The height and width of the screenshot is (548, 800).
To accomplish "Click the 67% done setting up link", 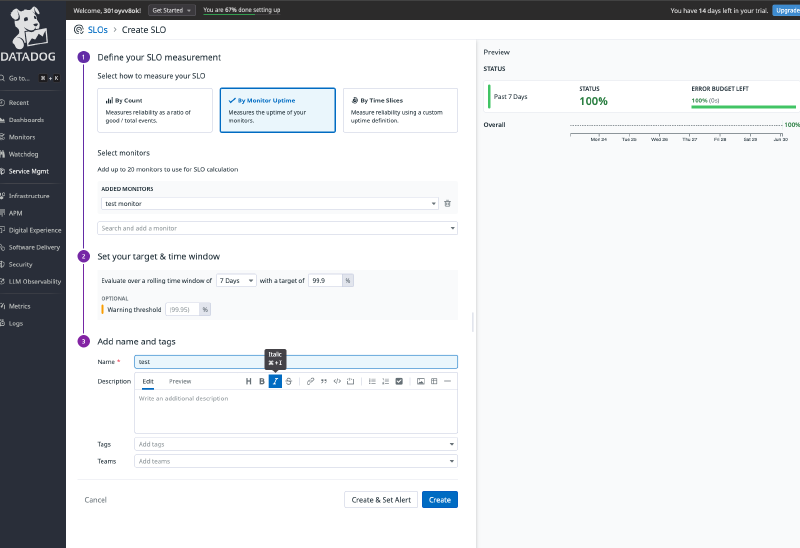I will (x=241, y=10).
